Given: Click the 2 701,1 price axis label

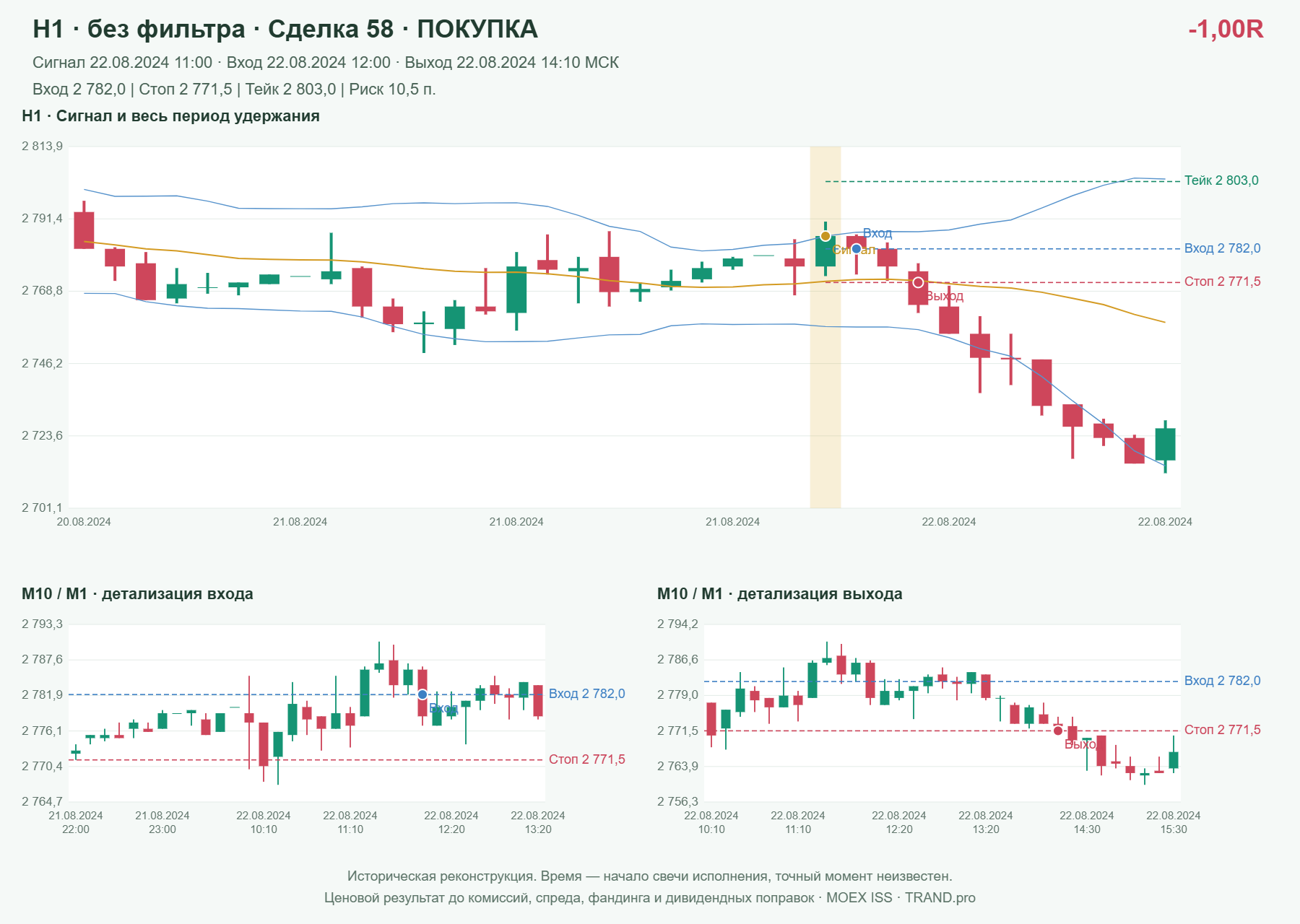Looking at the screenshot, I should point(42,507).
